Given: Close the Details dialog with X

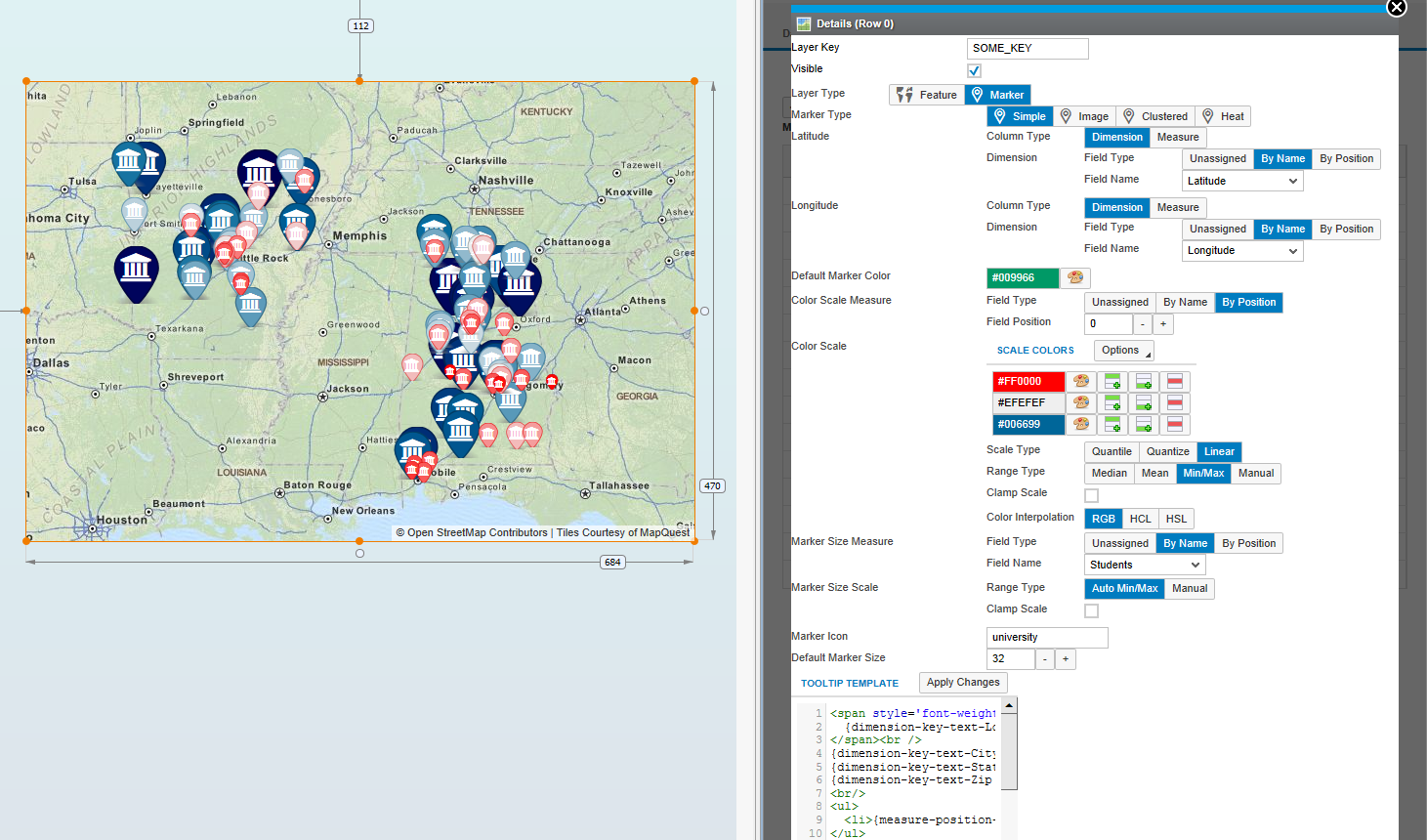Looking at the screenshot, I should point(1397,8).
